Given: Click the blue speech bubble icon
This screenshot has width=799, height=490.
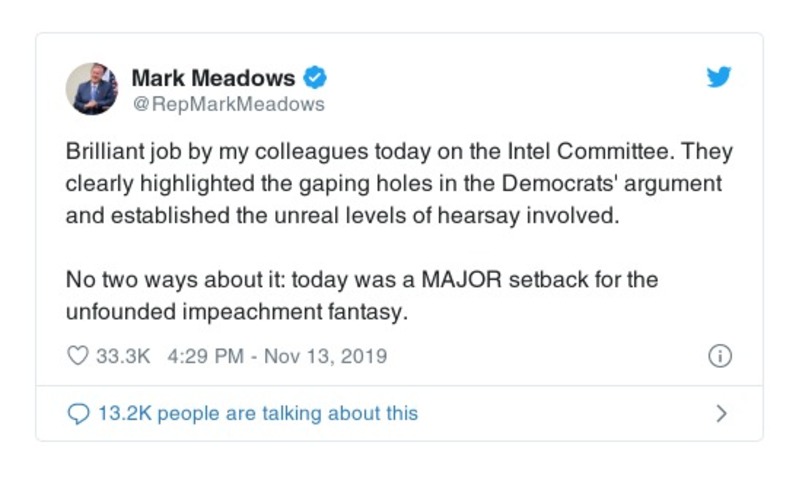Looking at the screenshot, I should (78, 413).
